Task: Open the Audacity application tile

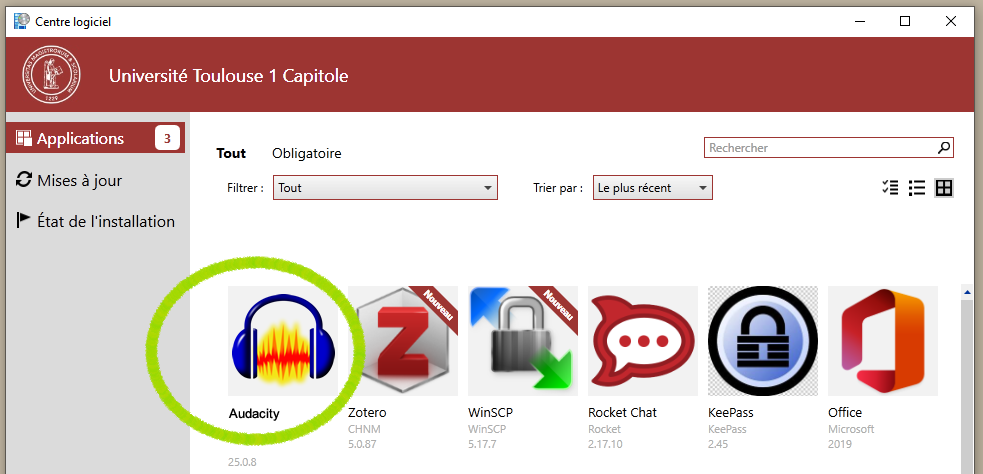Action: pyautogui.click(x=283, y=341)
